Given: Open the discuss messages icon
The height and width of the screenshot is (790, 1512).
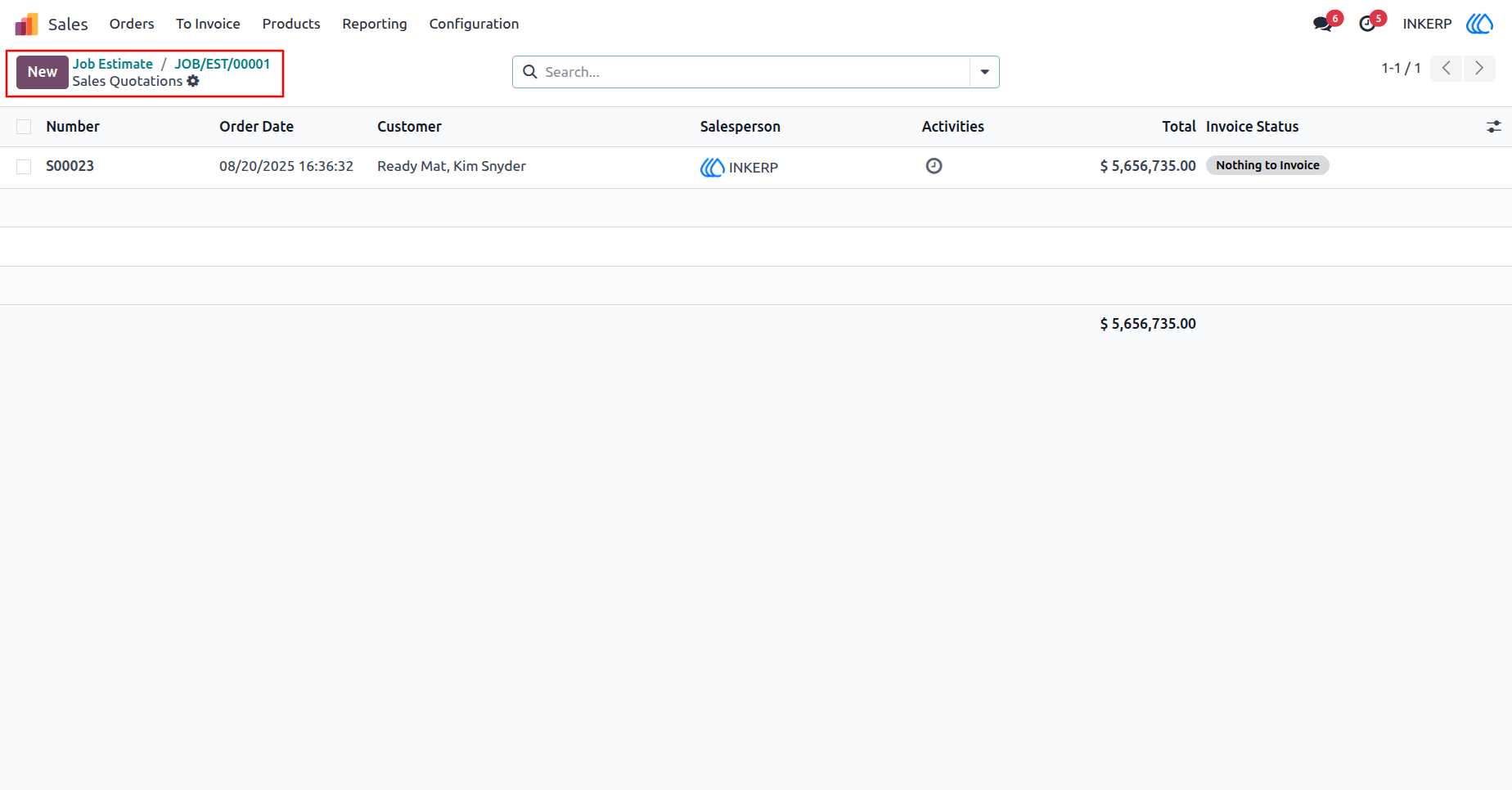Looking at the screenshot, I should 1322,24.
